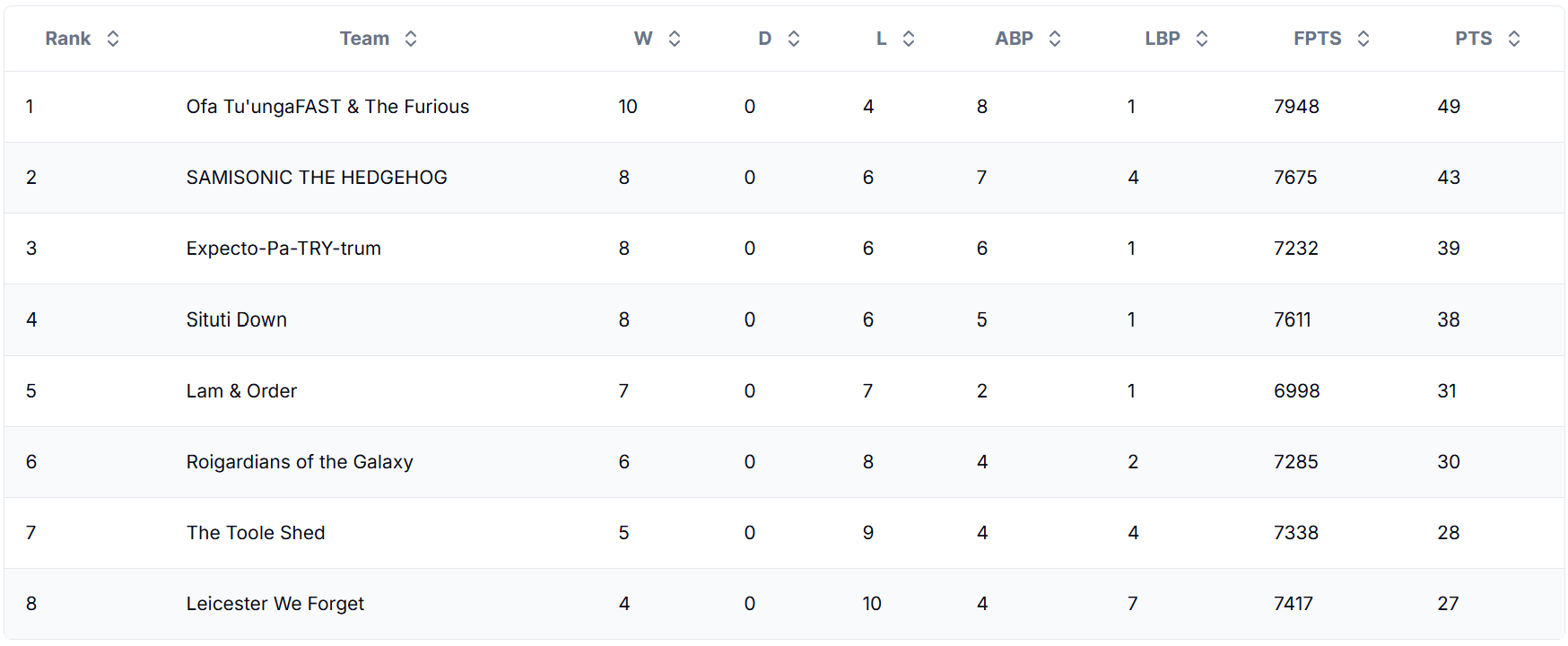Click the sort arrows beside PTS
This screenshot has width=1568, height=646.
click(1514, 39)
